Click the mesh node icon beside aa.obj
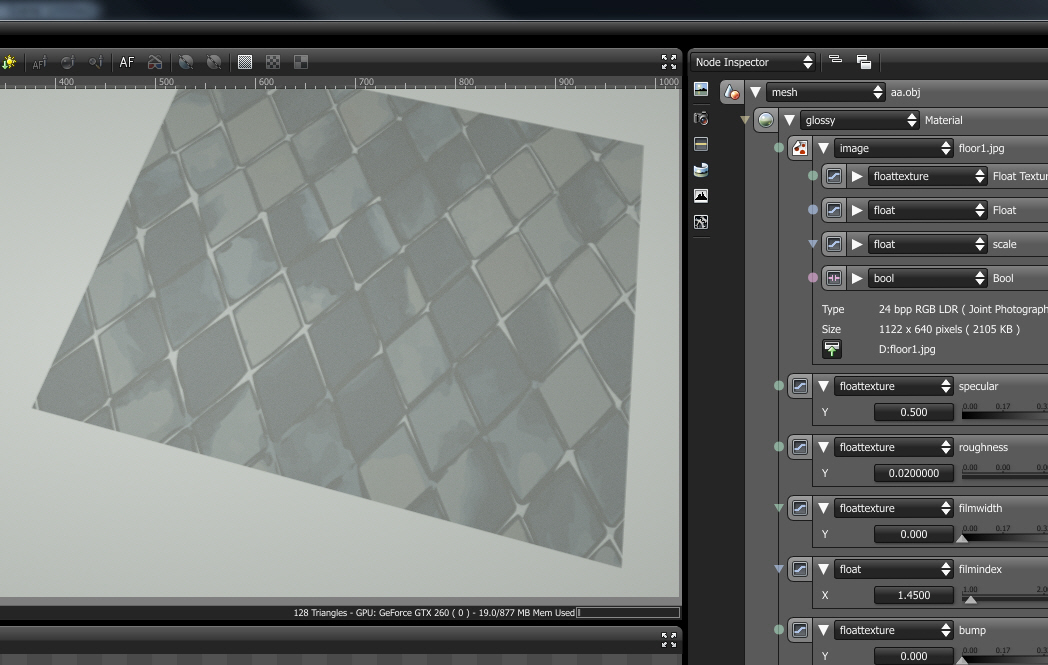 click(732, 92)
